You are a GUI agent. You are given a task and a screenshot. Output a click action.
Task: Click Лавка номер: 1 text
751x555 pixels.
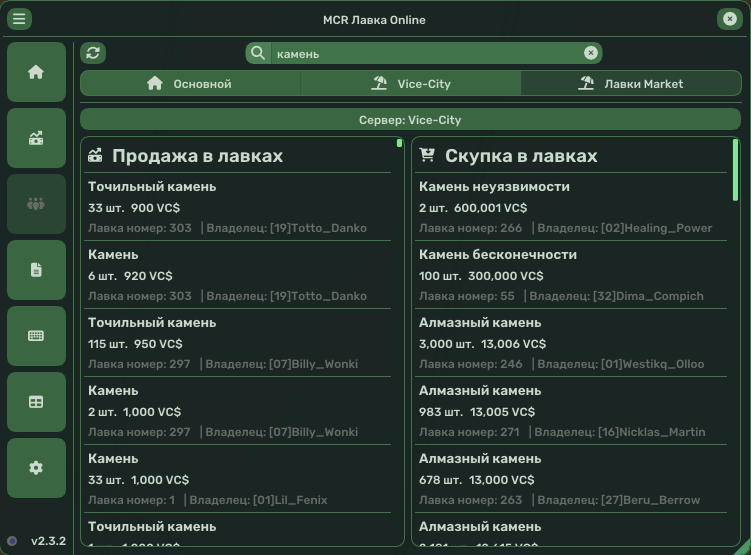click(x=131, y=500)
